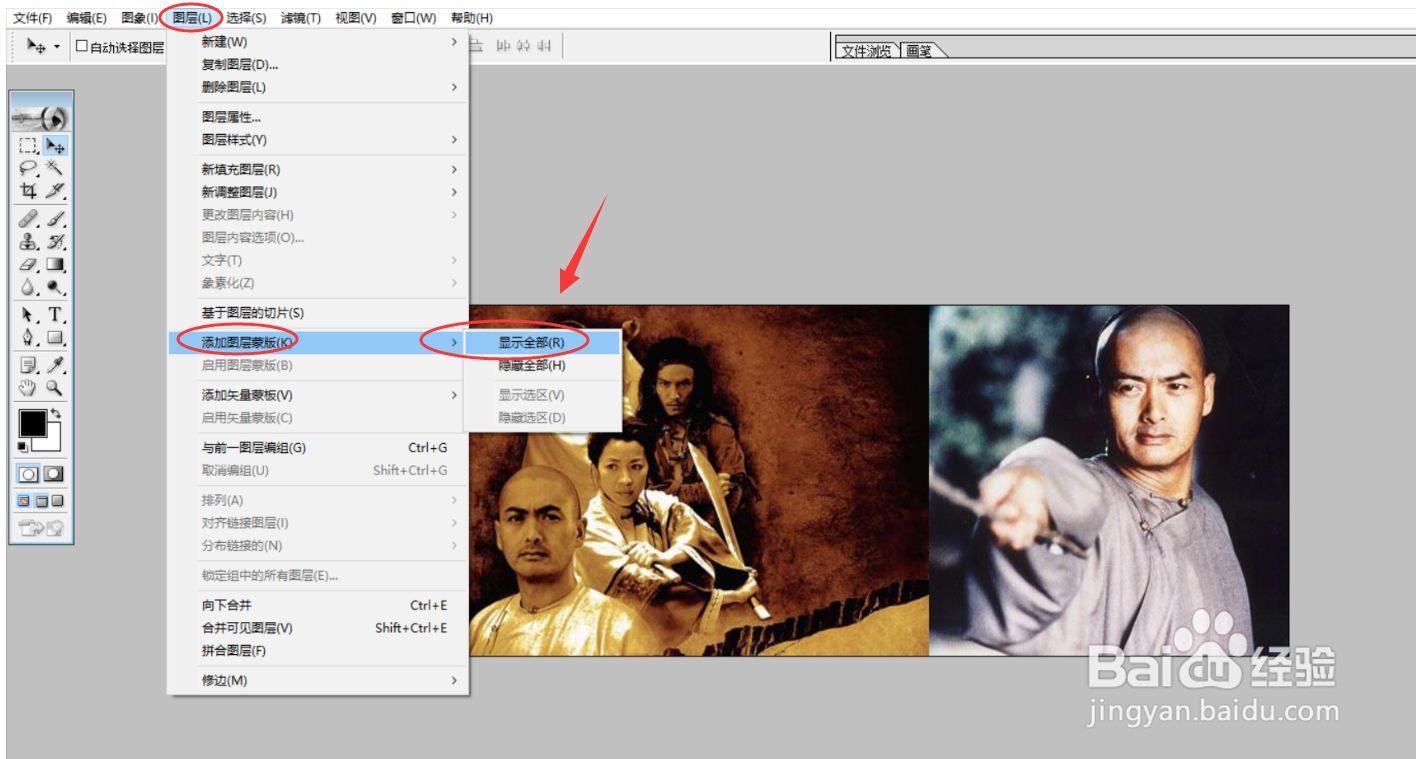
Task: Select the Move tool in toolbox
Action: (x=55, y=146)
